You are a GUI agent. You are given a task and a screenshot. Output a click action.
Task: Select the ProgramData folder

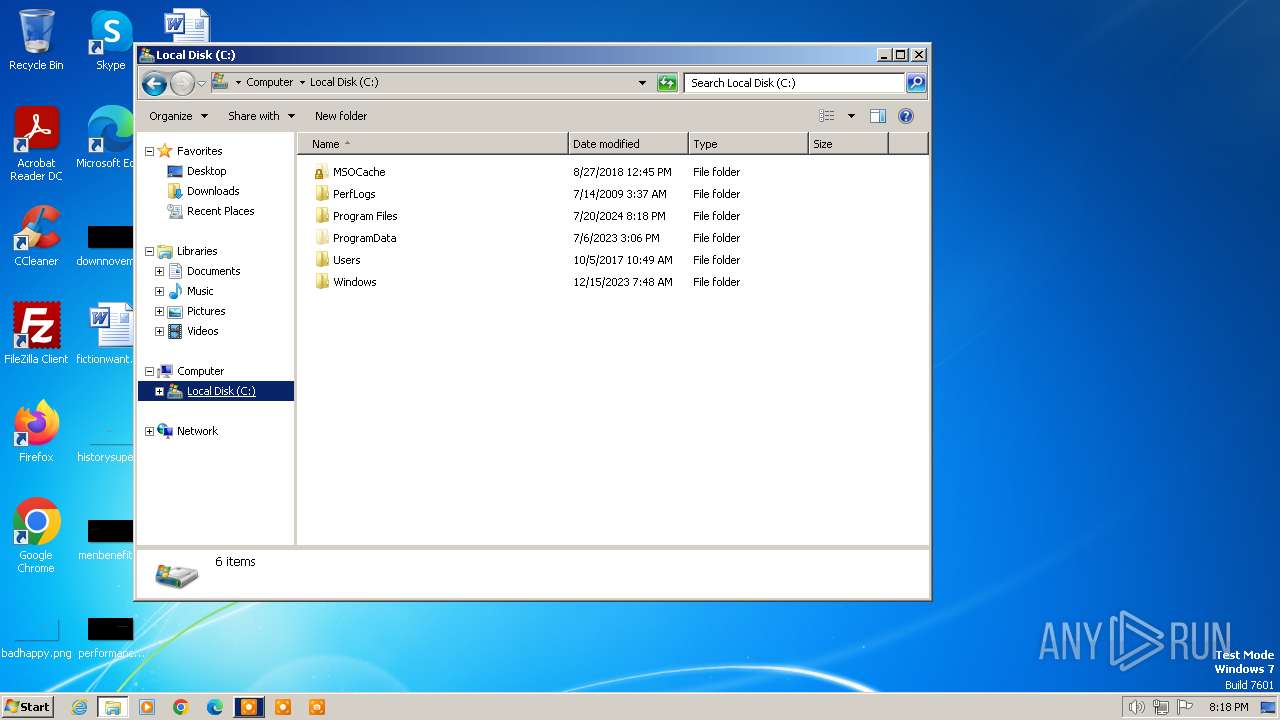pyautogui.click(x=364, y=238)
